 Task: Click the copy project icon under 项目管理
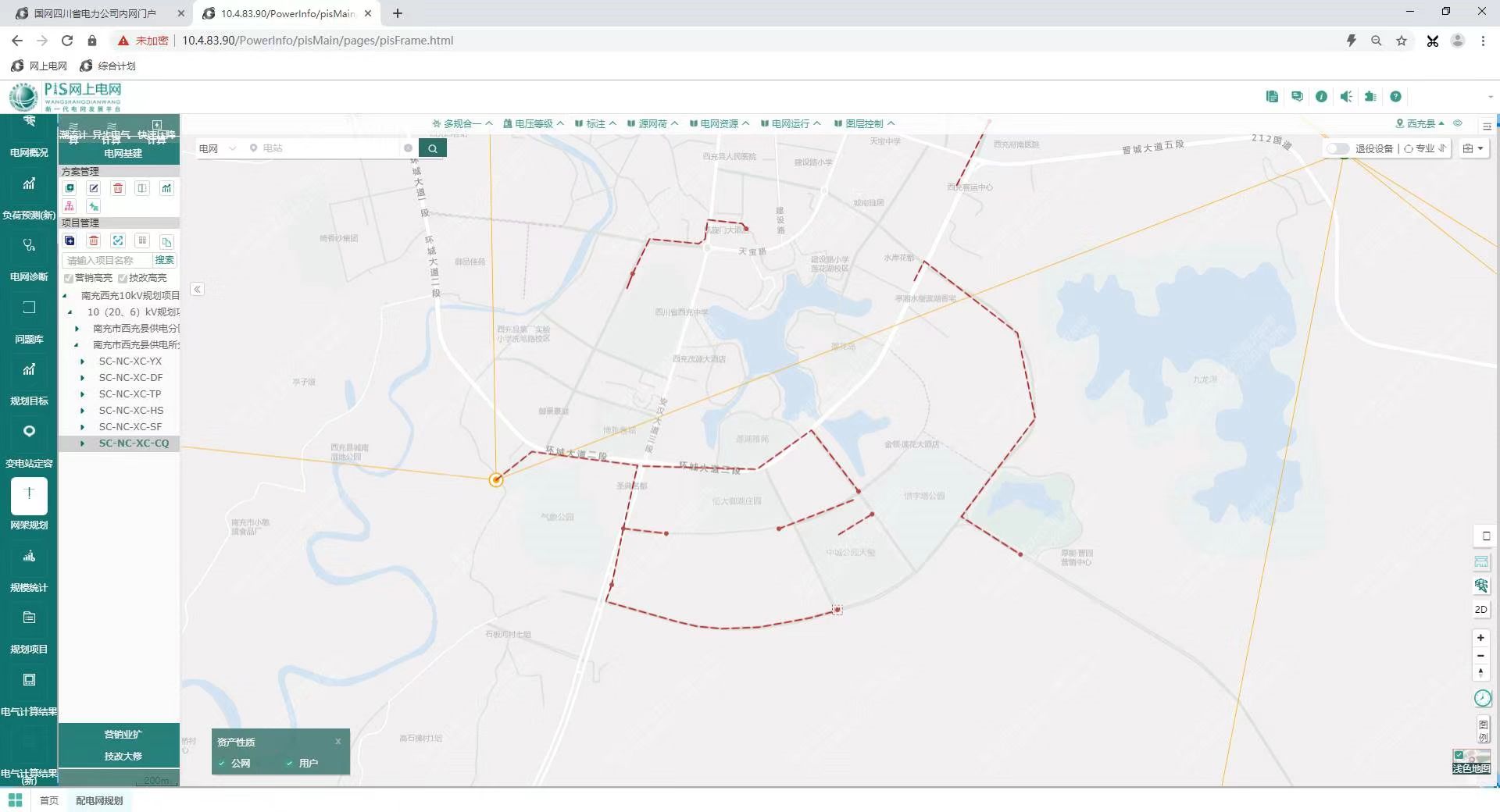tap(166, 241)
